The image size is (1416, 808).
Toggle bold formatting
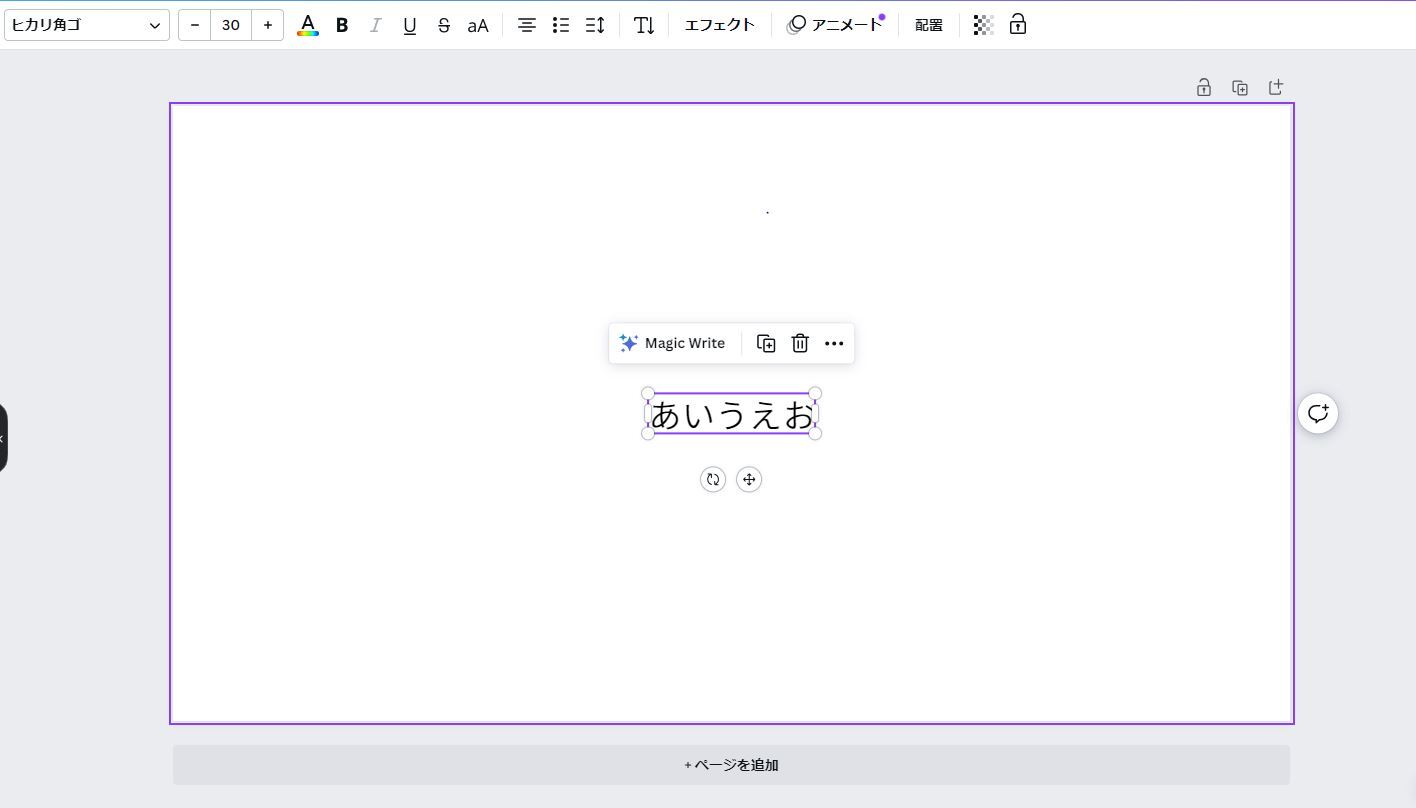342,25
